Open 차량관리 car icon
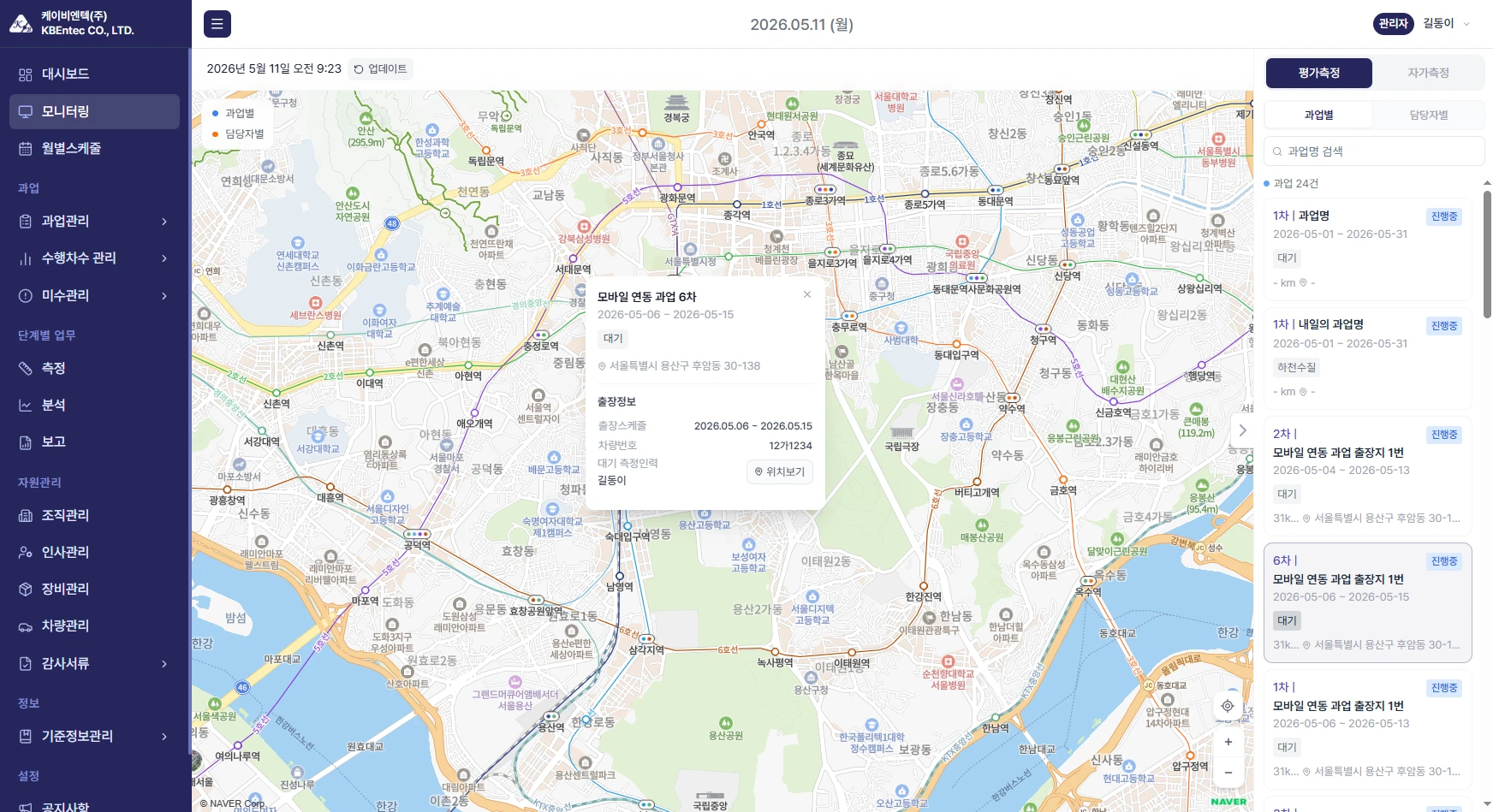The width and height of the screenshot is (1493, 812). point(26,626)
